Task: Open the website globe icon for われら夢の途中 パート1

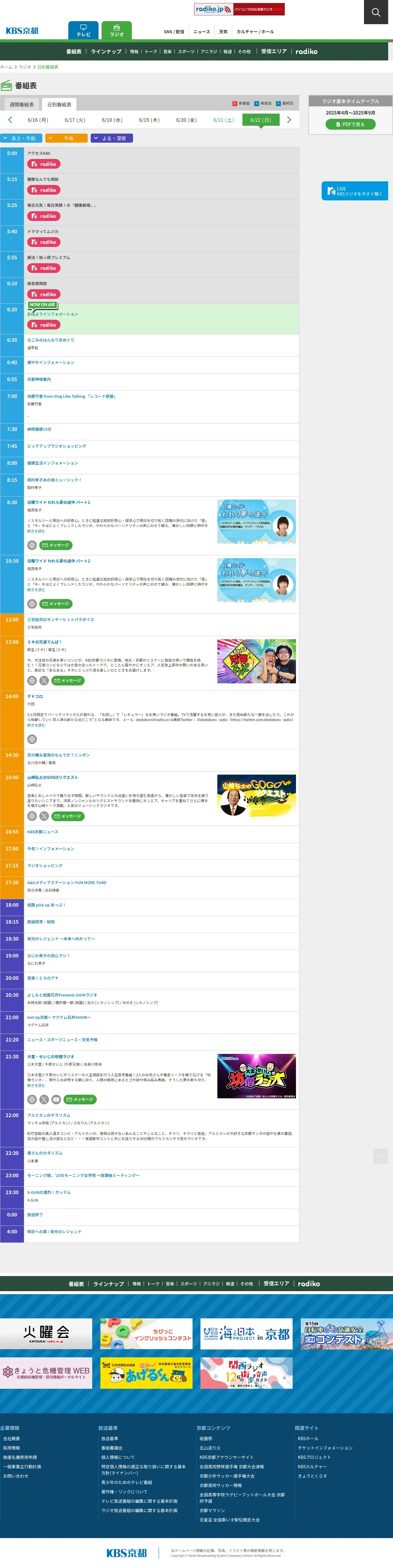Action: (32, 546)
